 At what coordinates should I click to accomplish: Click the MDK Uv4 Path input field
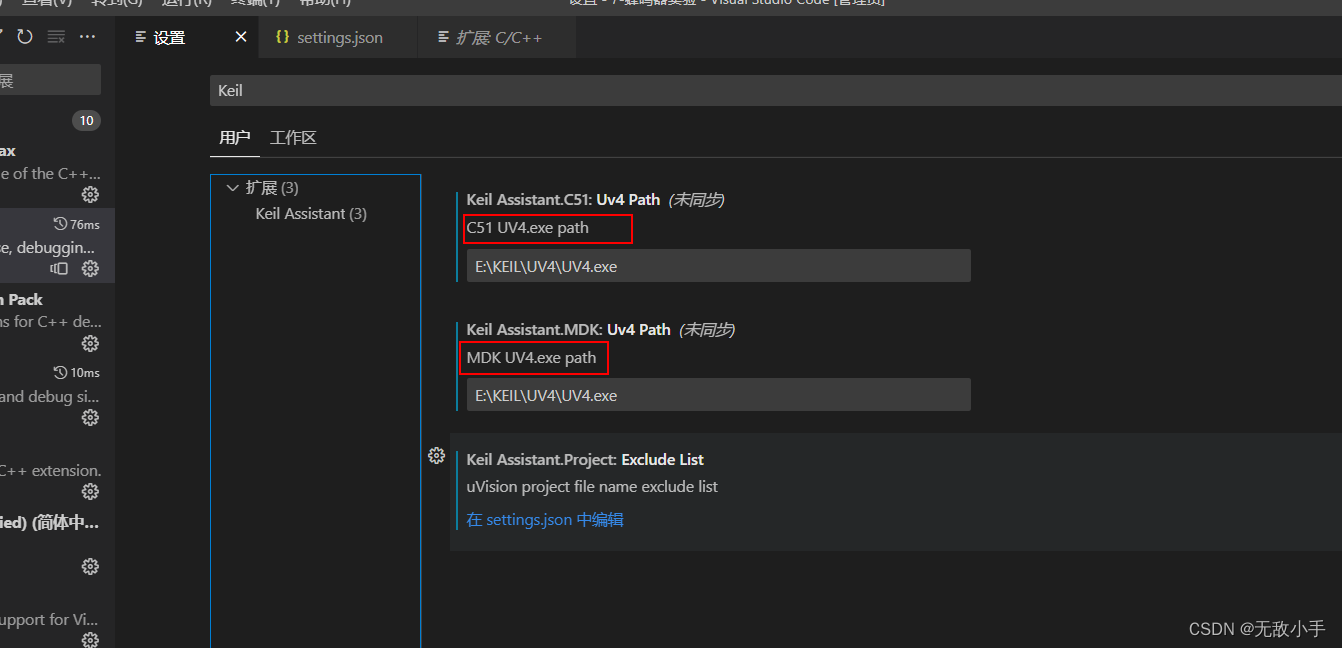[718, 395]
